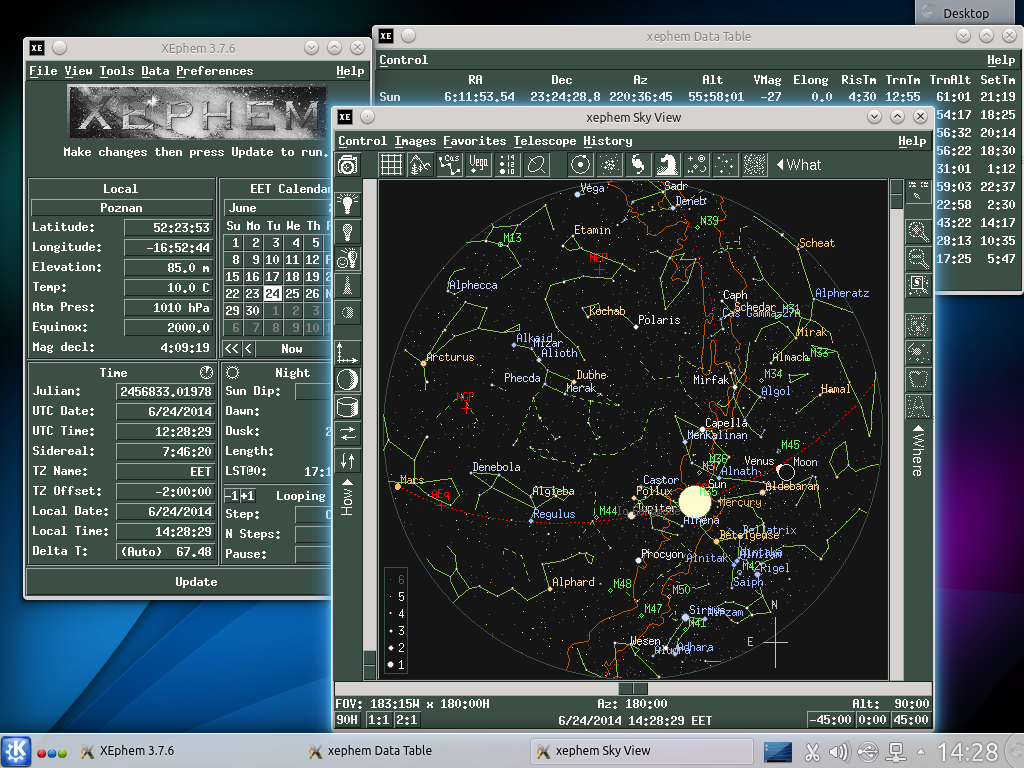
Task: Select June 25 in the calendar
Action: [x=293, y=294]
